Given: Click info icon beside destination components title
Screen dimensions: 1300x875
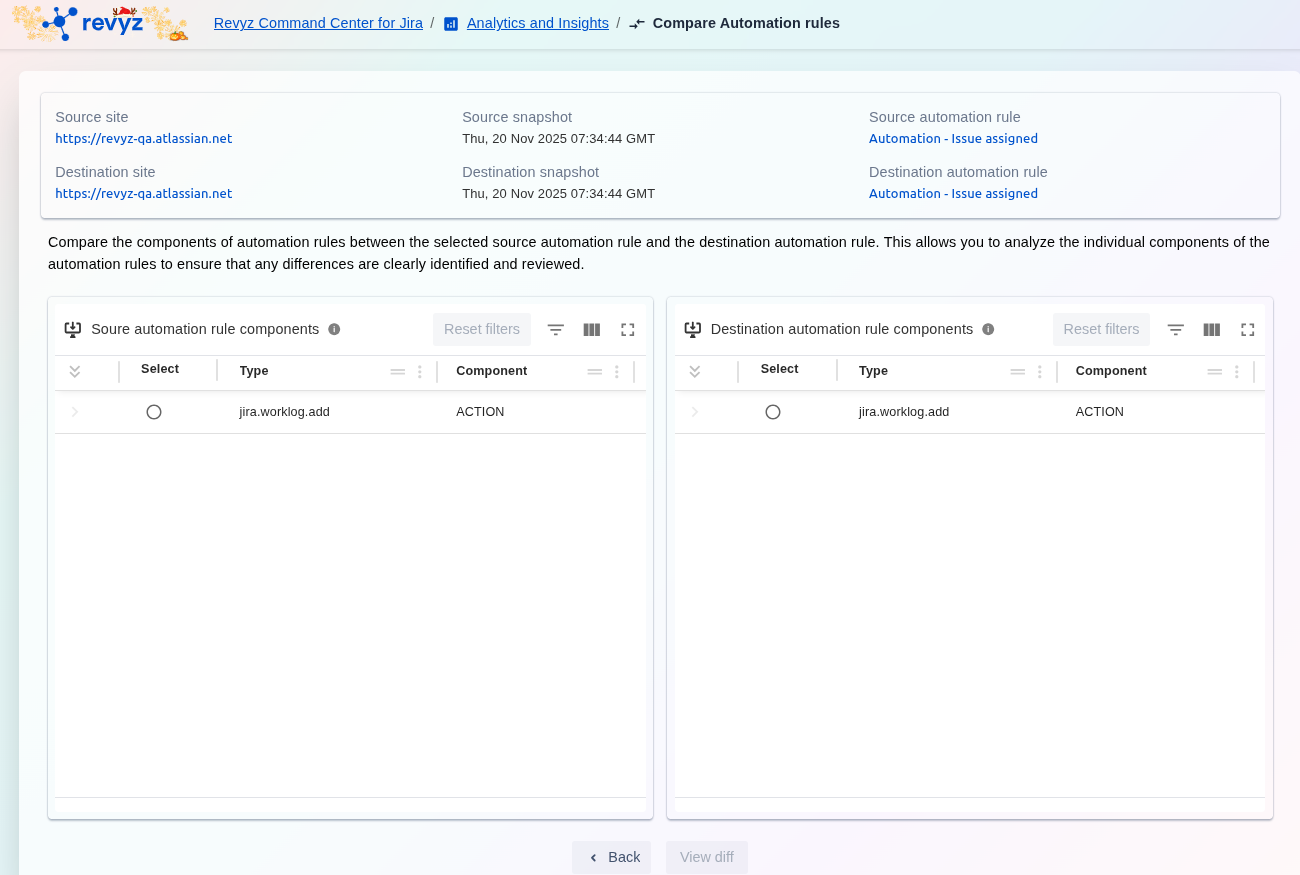Looking at the screenshot, I should coord(988,329).
